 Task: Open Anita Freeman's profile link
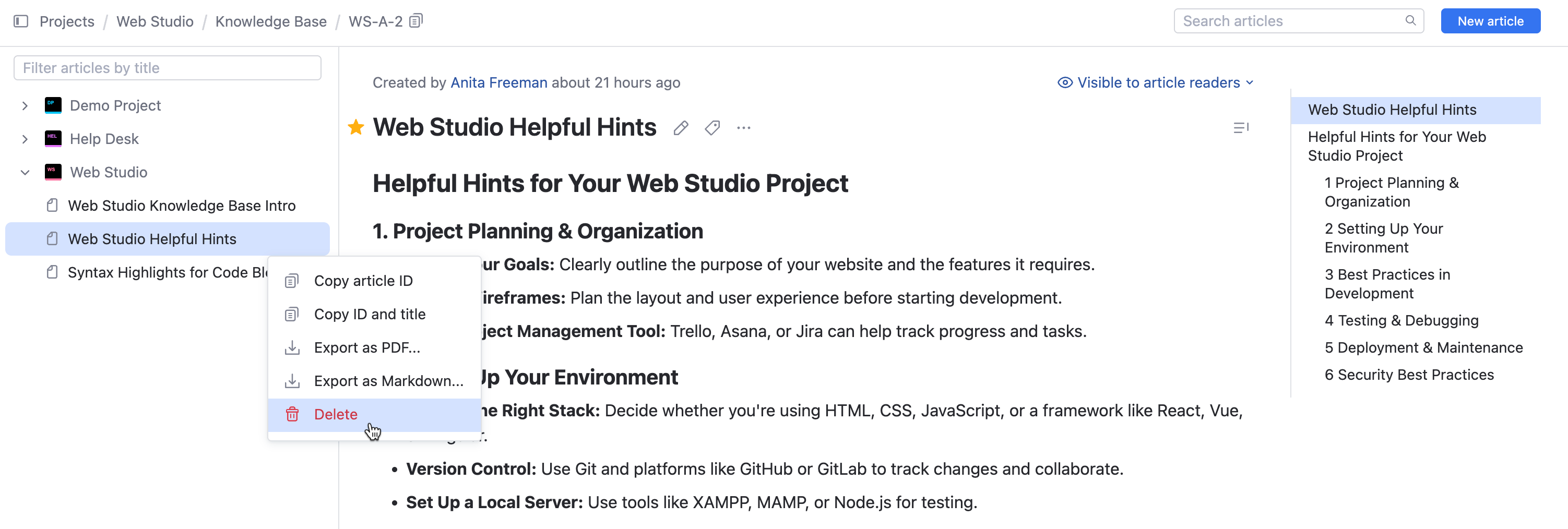coord(498,82)
